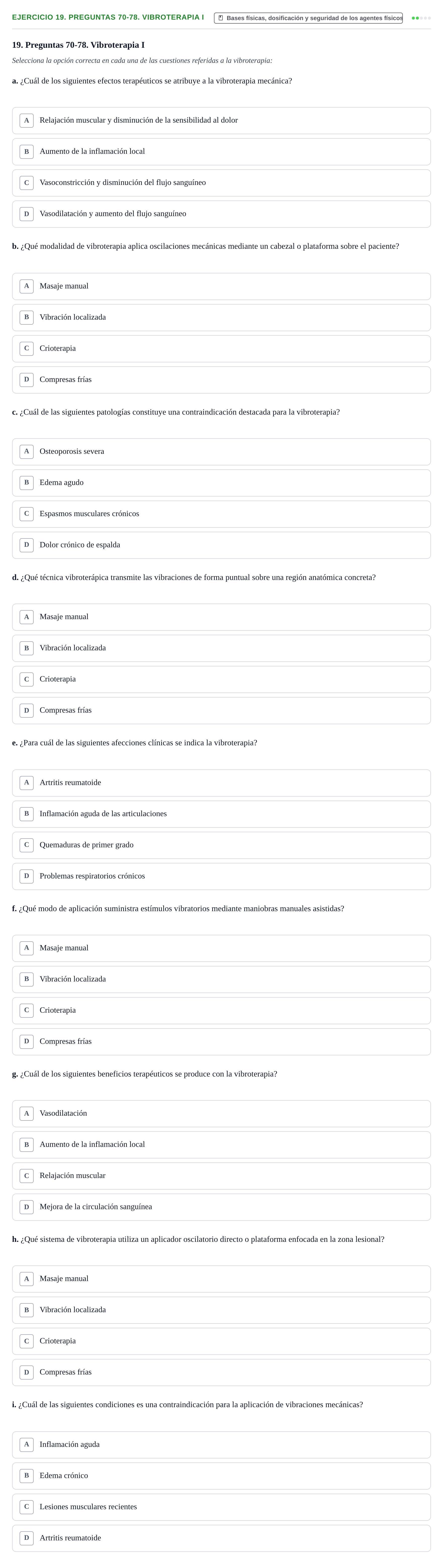This screenshot has width=443, height=1568.
Task: Select Masaje manual in question f
Action: [222, 948]
